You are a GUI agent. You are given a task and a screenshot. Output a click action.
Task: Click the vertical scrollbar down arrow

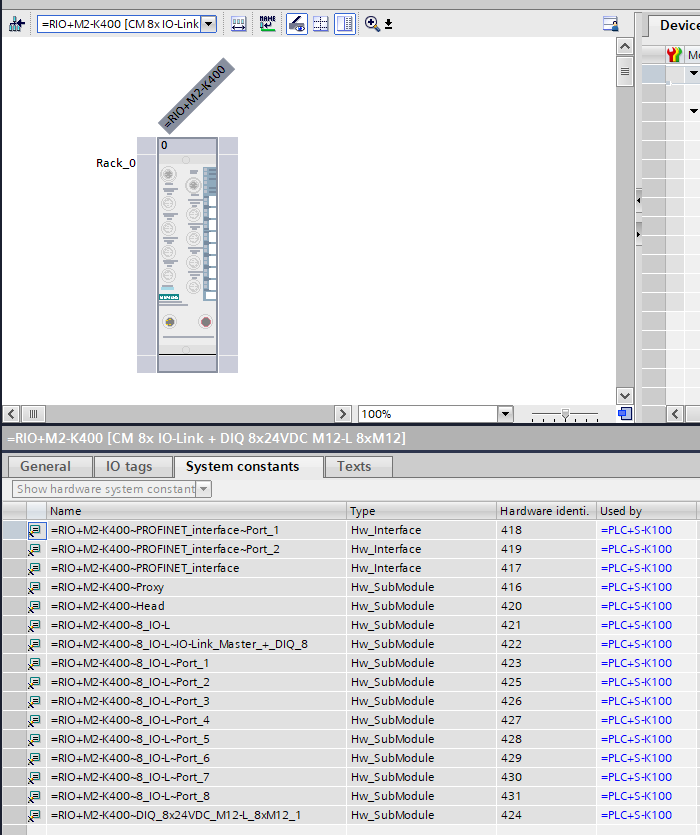pos(625,396)
